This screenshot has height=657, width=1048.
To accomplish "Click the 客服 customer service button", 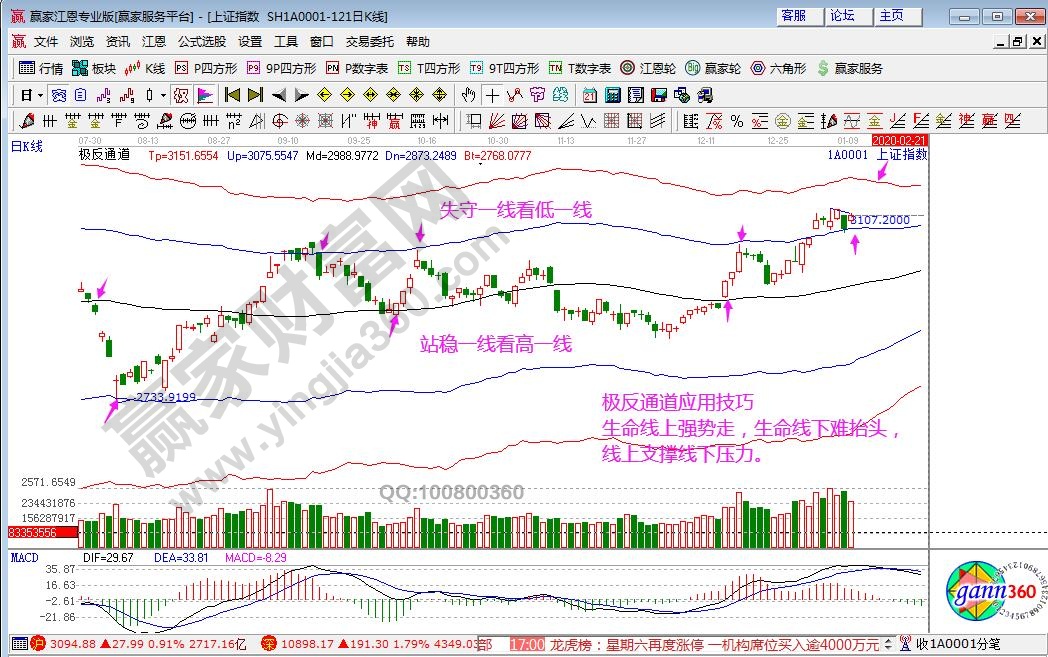I will (793, 16).
